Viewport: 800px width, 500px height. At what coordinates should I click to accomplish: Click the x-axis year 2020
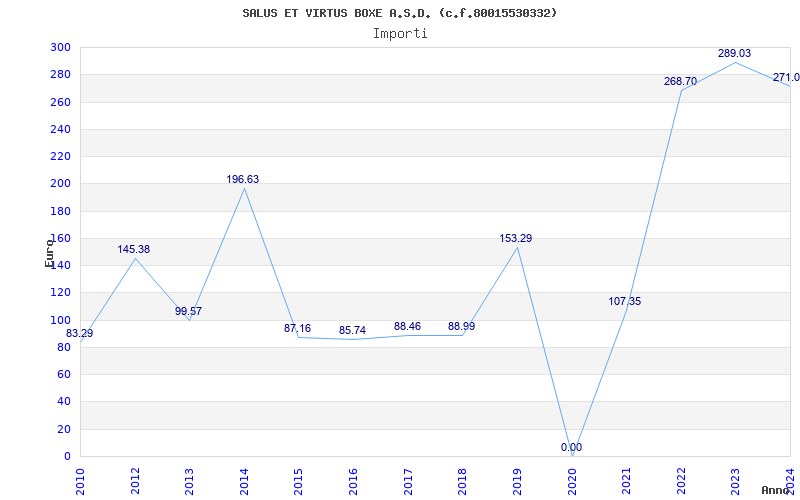[x=571, y=481]
